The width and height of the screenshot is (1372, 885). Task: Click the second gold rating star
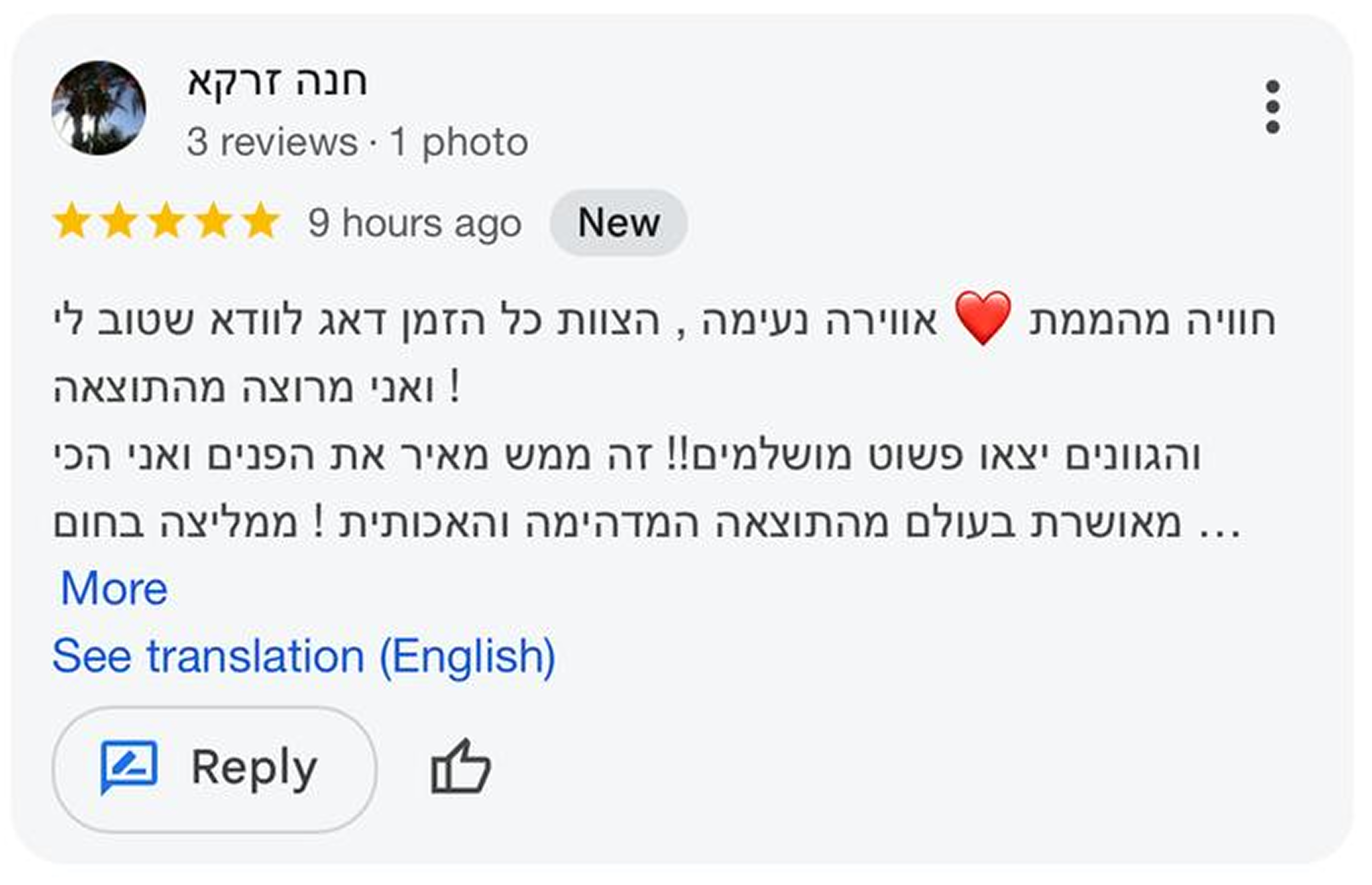click(119, 221)
